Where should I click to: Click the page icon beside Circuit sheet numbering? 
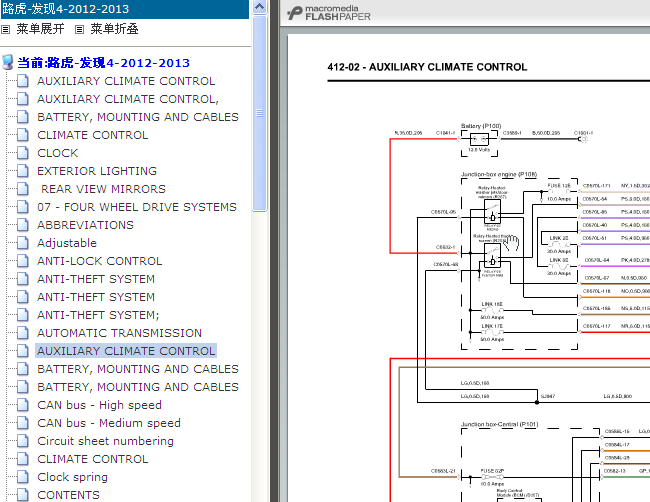23,441
